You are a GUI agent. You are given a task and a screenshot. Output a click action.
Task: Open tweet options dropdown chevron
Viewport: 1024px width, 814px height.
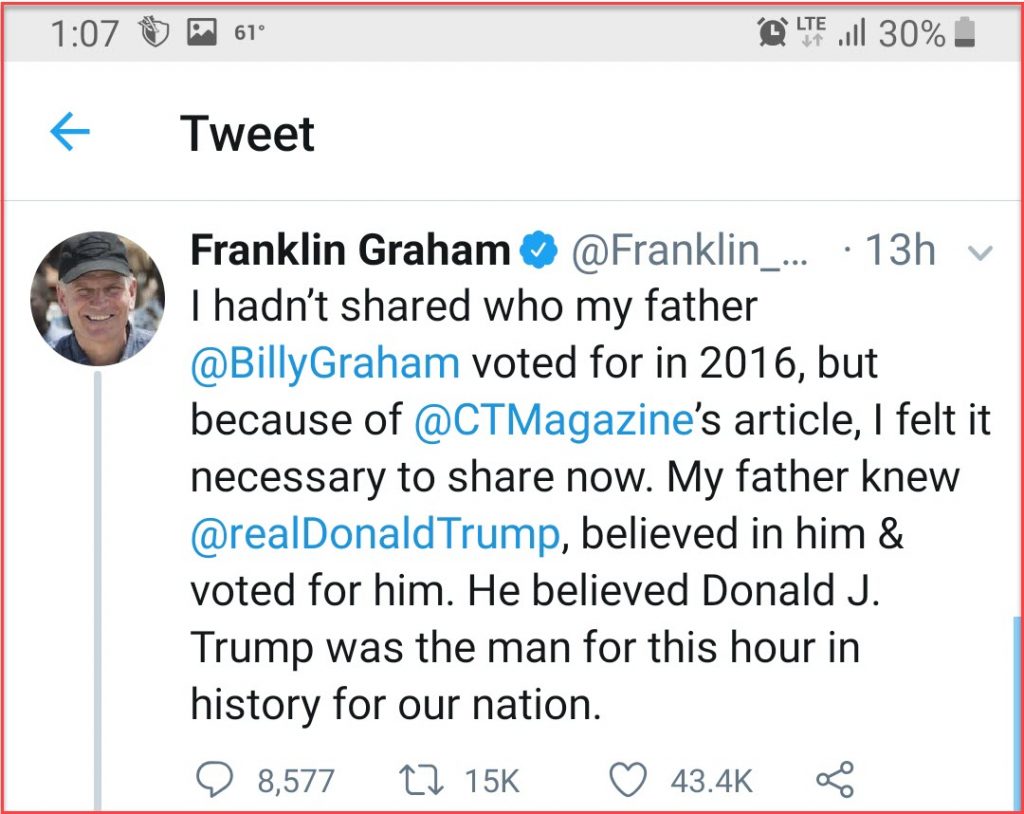[x=981, y=254]
